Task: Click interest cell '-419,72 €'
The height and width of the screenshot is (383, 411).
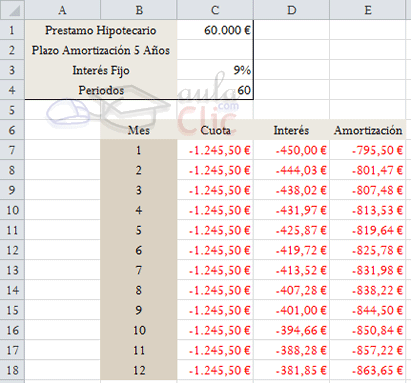Action: pyautogui.click(x=291, y=250)
